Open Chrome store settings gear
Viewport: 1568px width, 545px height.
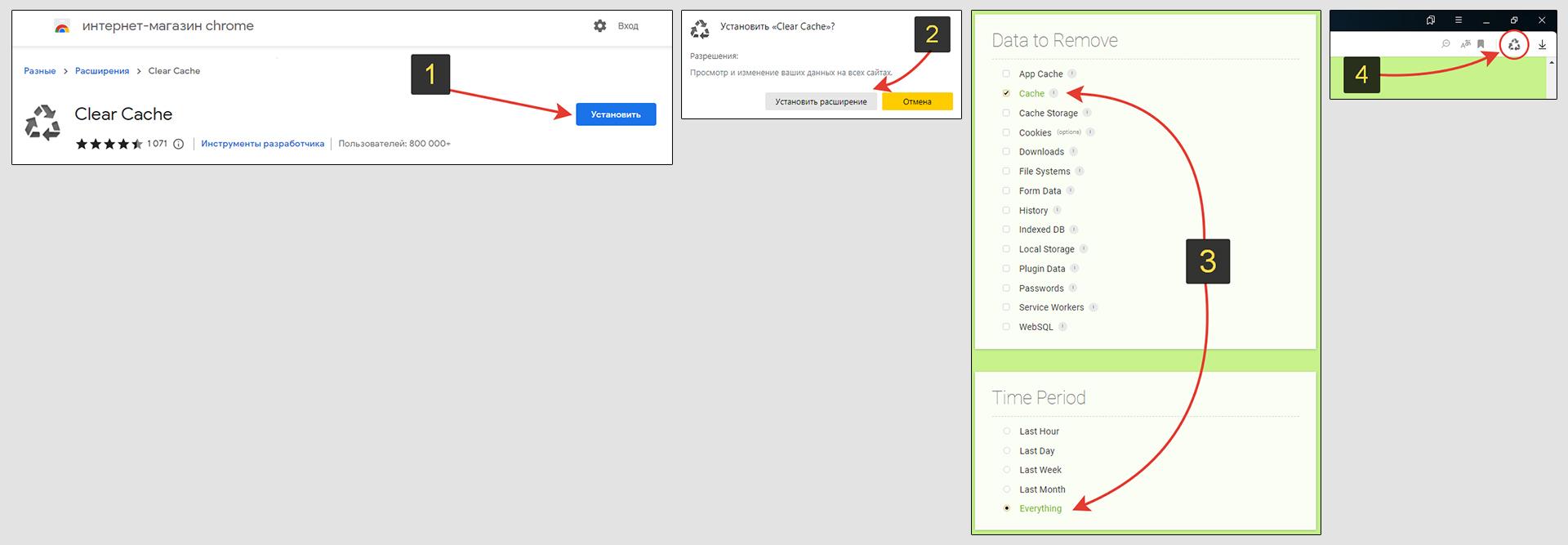[x=600, y=26]
